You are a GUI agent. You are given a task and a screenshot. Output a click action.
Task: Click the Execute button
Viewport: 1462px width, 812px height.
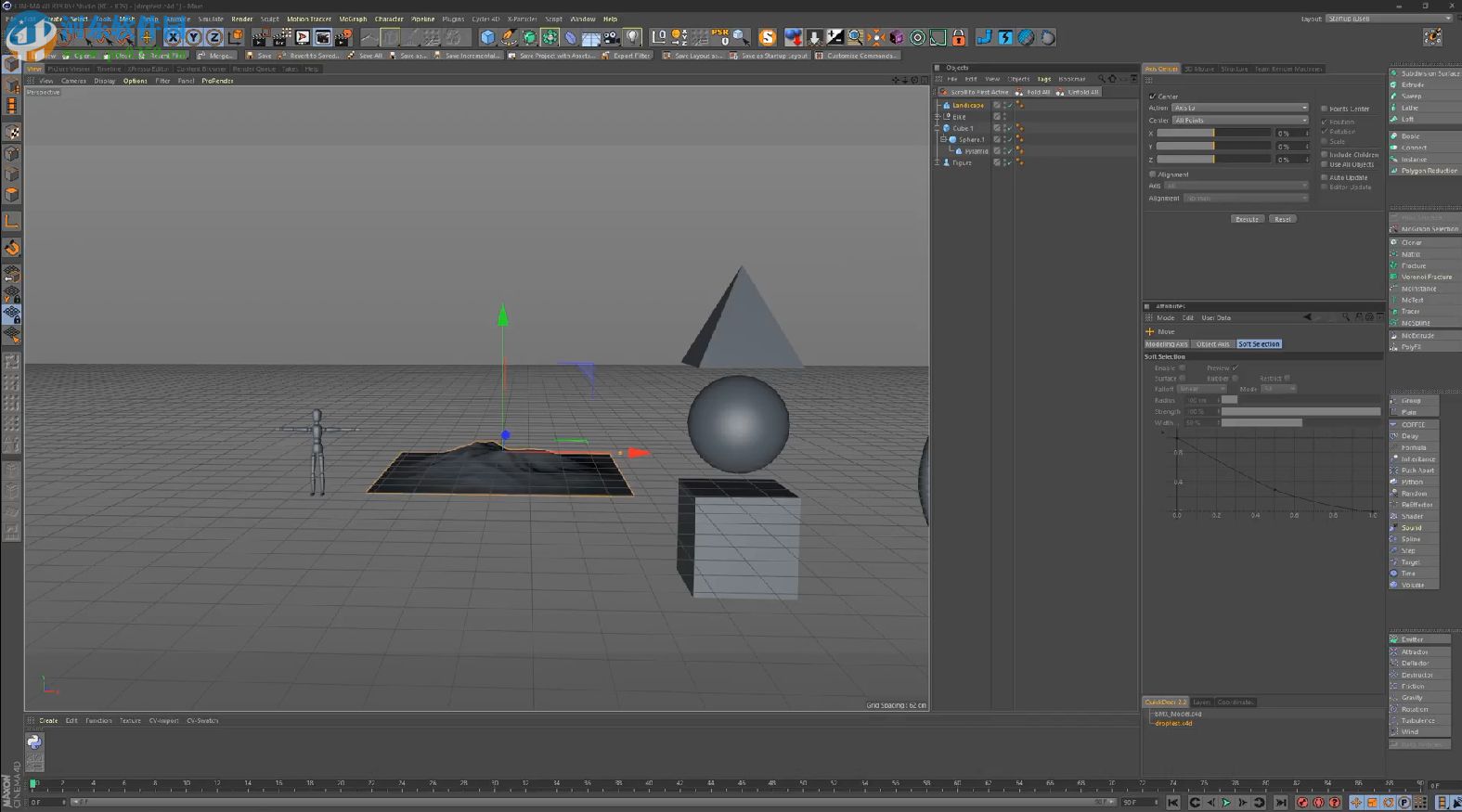click(1247, 219)
